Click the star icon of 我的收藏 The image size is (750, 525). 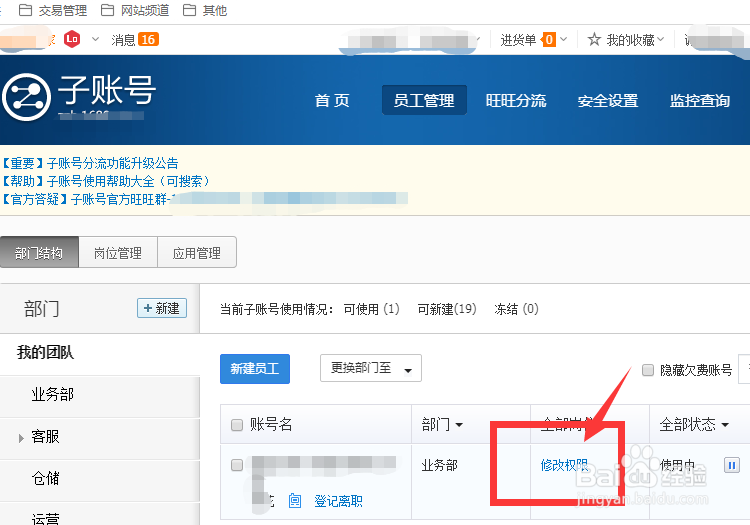tap(594, 39)
